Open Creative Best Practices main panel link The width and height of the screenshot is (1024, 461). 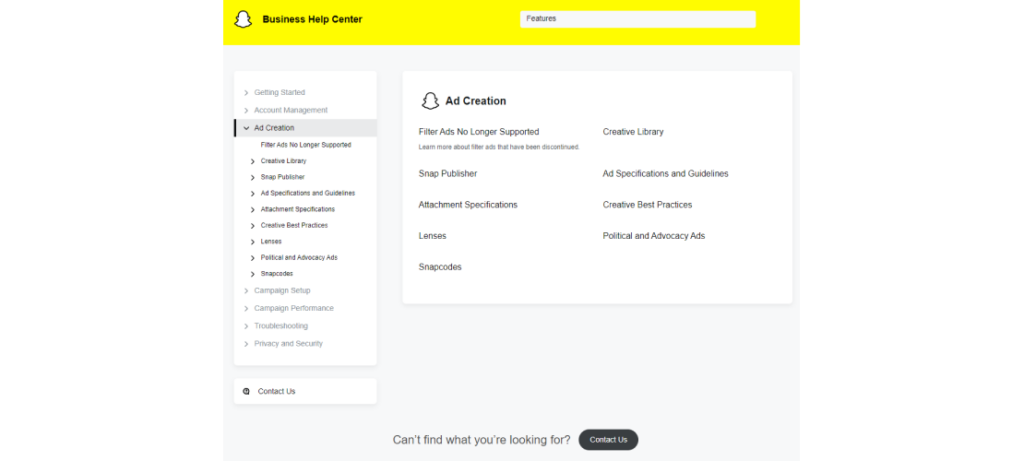click(x=647, y=205)
